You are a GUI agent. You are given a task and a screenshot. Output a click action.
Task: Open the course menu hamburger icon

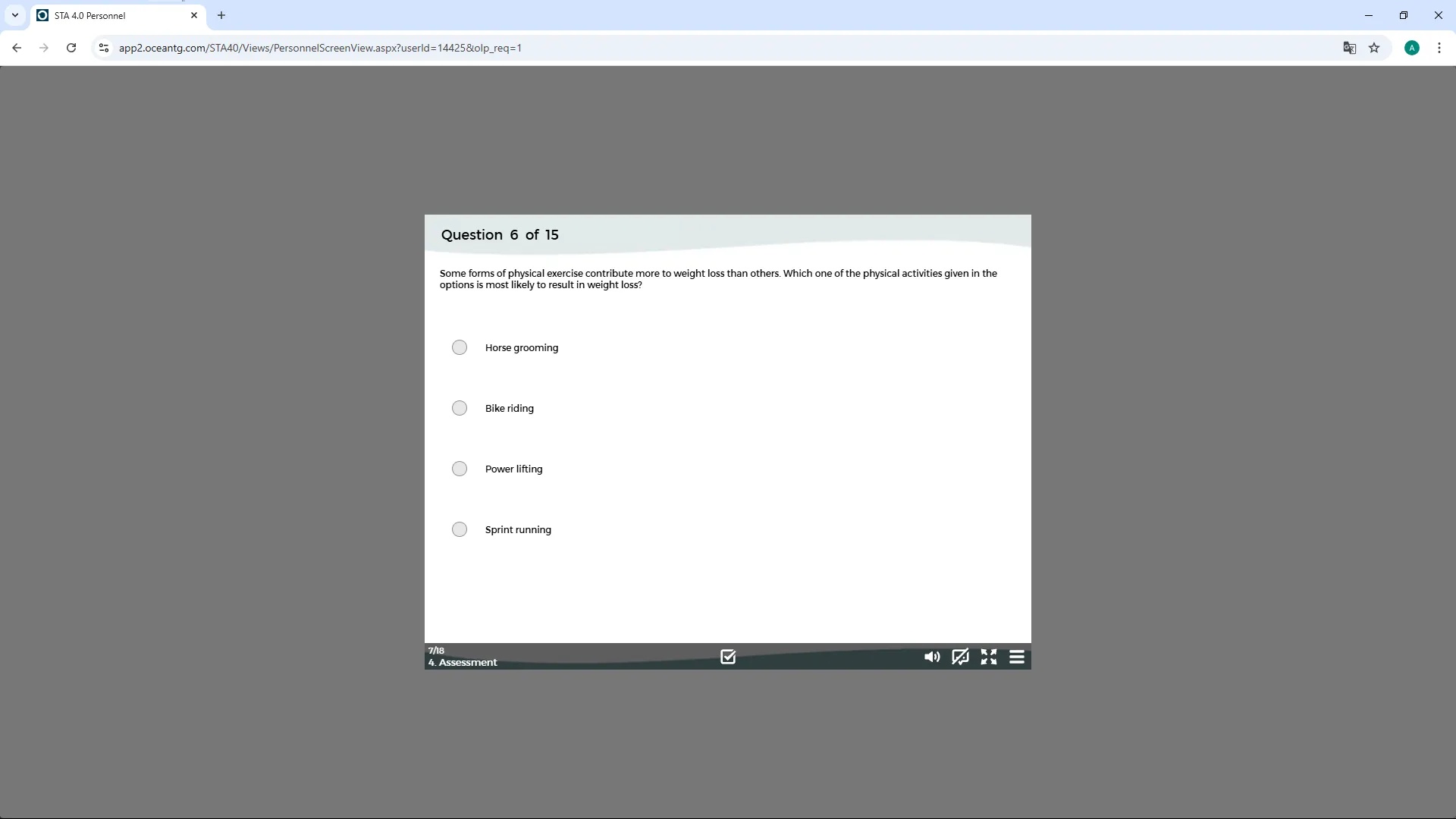pyautogui.click(x=1017, y=657)
